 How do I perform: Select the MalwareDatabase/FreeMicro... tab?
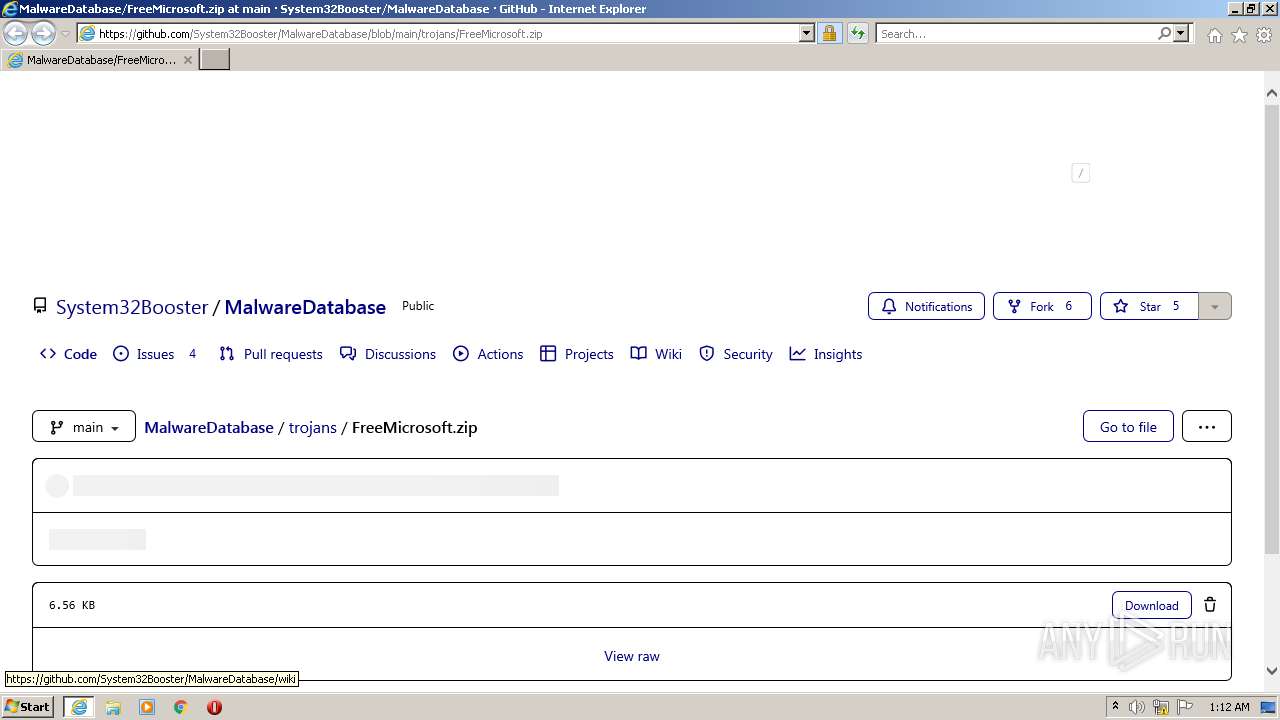tap(100, 60)
